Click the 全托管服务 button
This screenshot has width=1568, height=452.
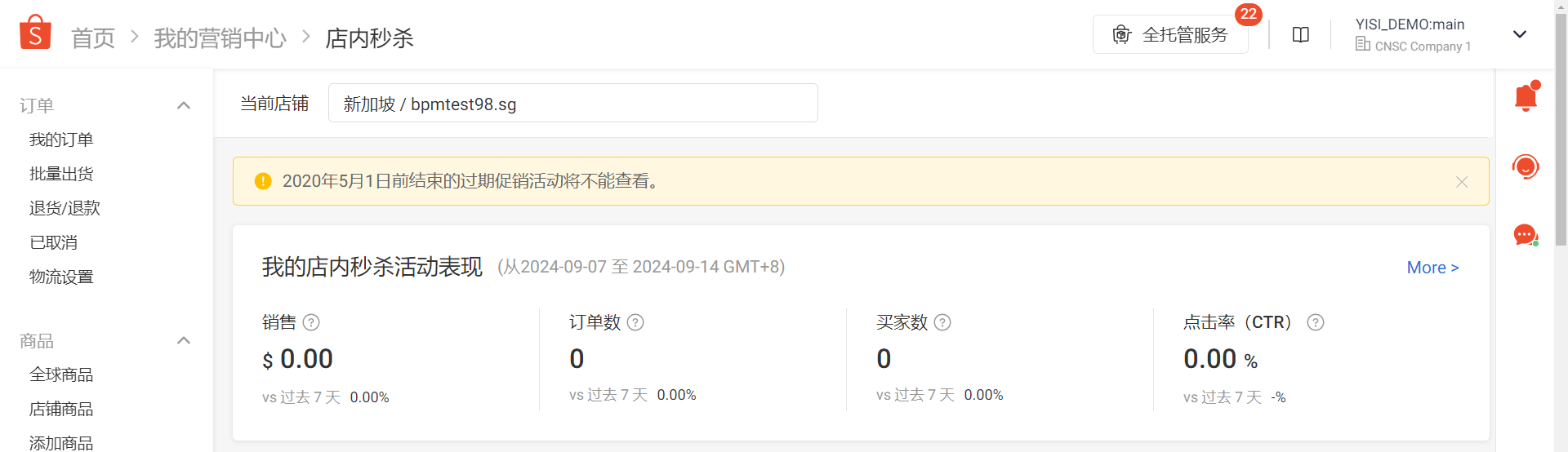1170,34
